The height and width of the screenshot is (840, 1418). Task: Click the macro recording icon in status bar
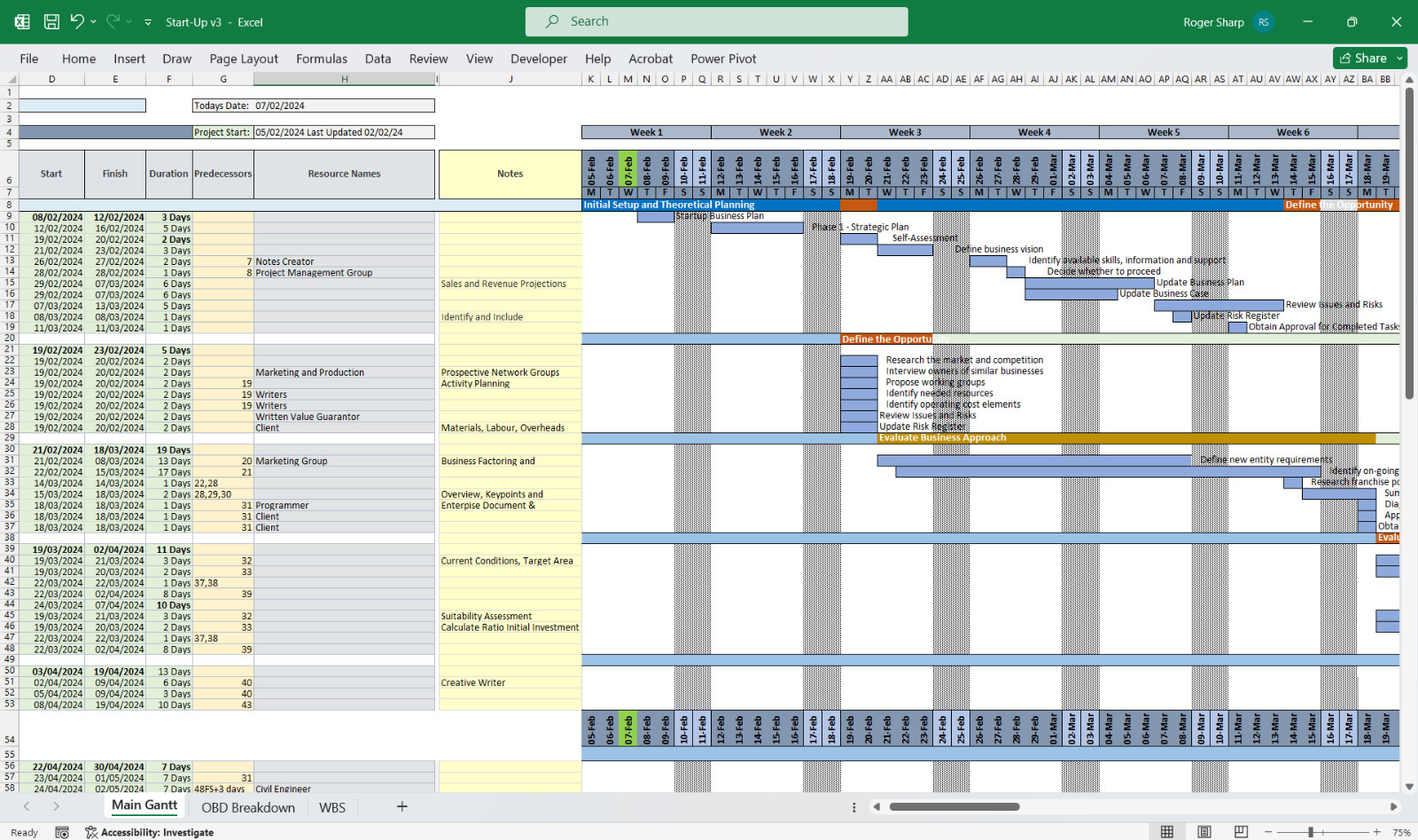coord(62,832)
